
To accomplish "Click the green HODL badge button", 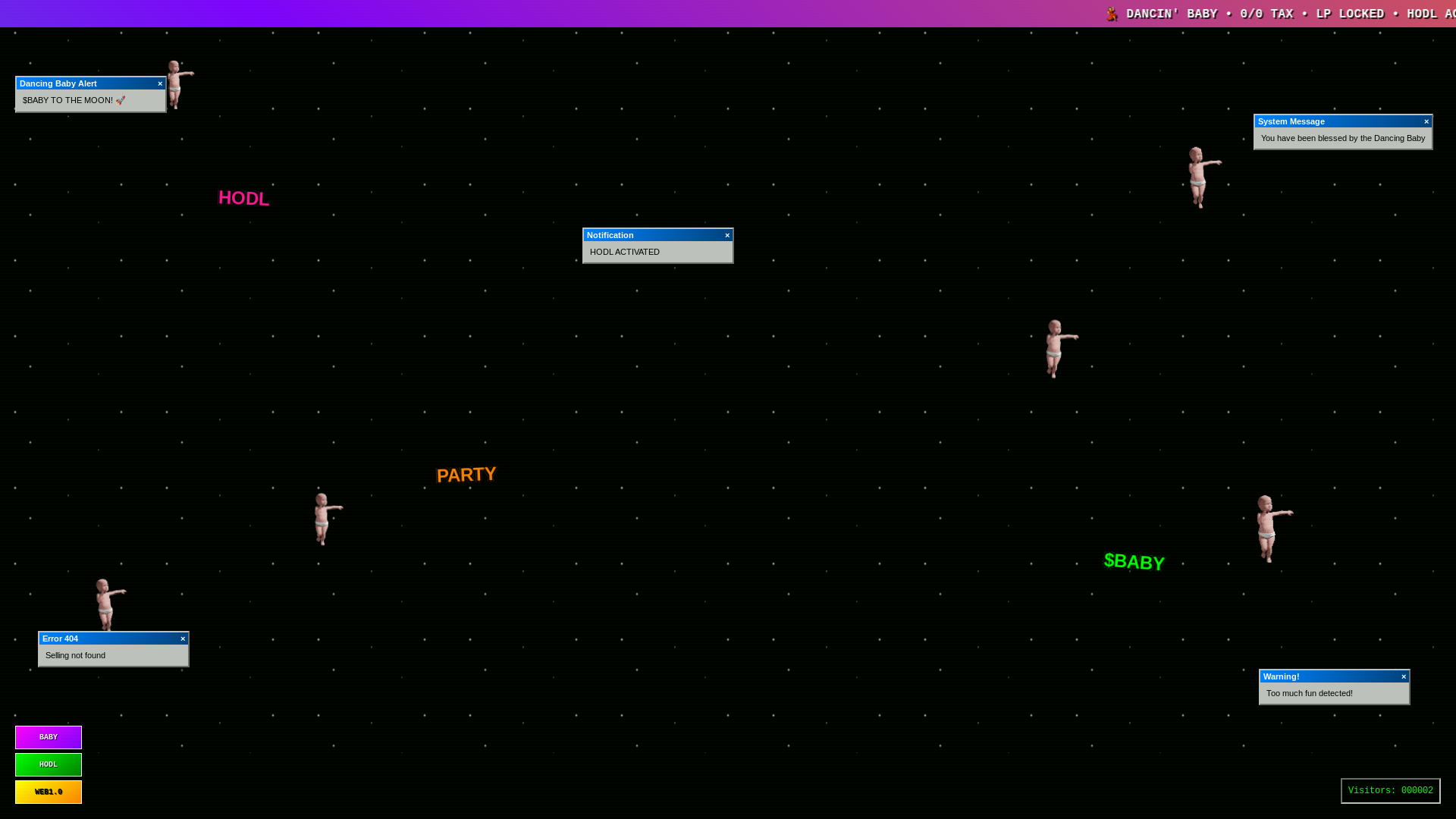I will pyautogui.click(x=49, y=764).
